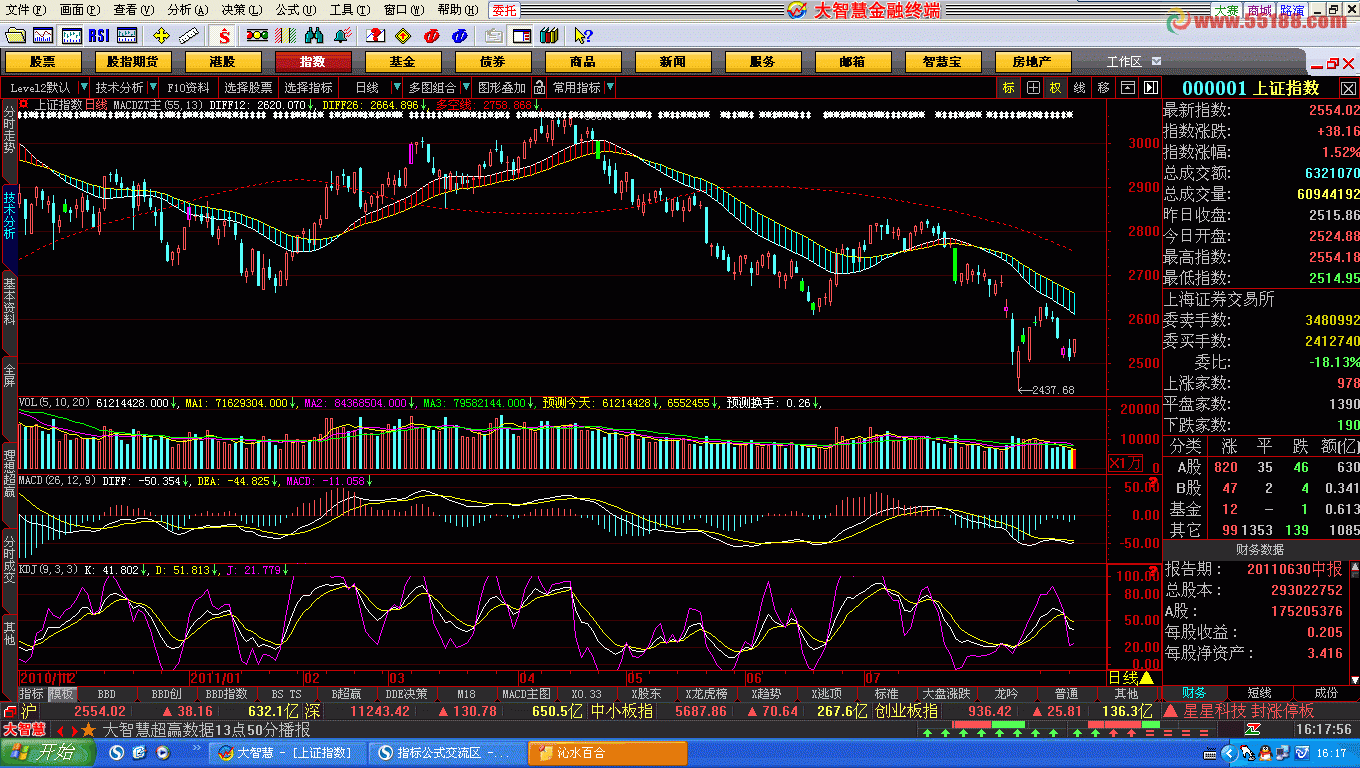Toggle the 权 adjustment button

click(x=1056, y=88)
